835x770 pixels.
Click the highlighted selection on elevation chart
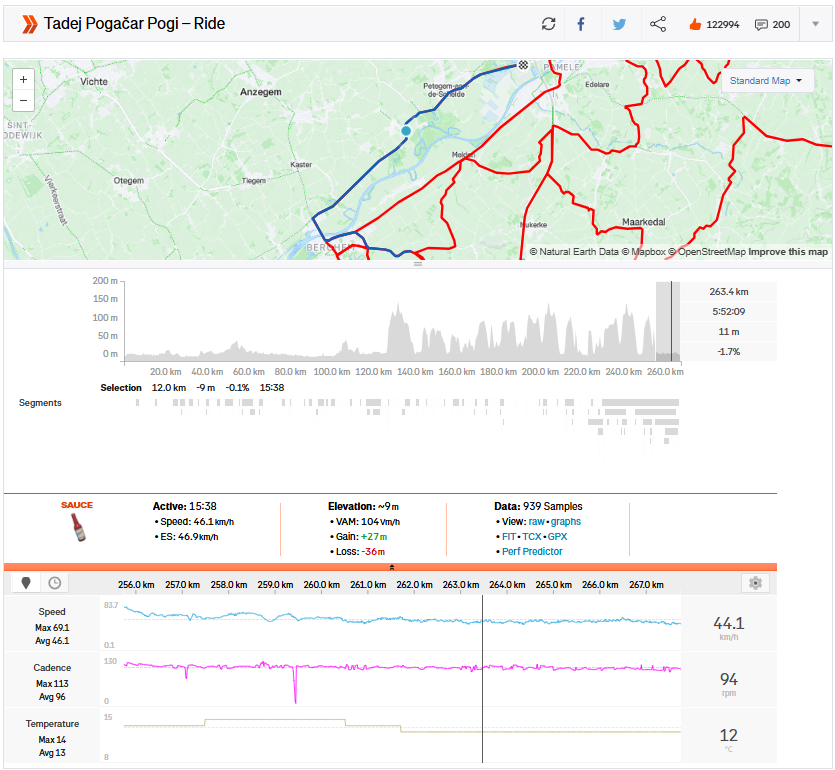click(667, 320)
